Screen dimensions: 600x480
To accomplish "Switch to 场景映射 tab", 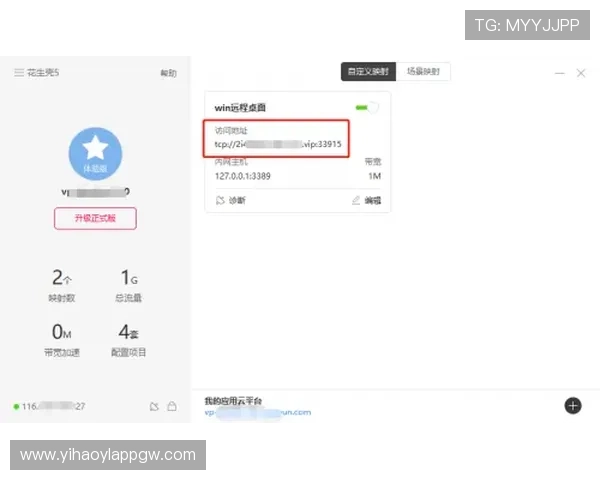I will 423,72.
